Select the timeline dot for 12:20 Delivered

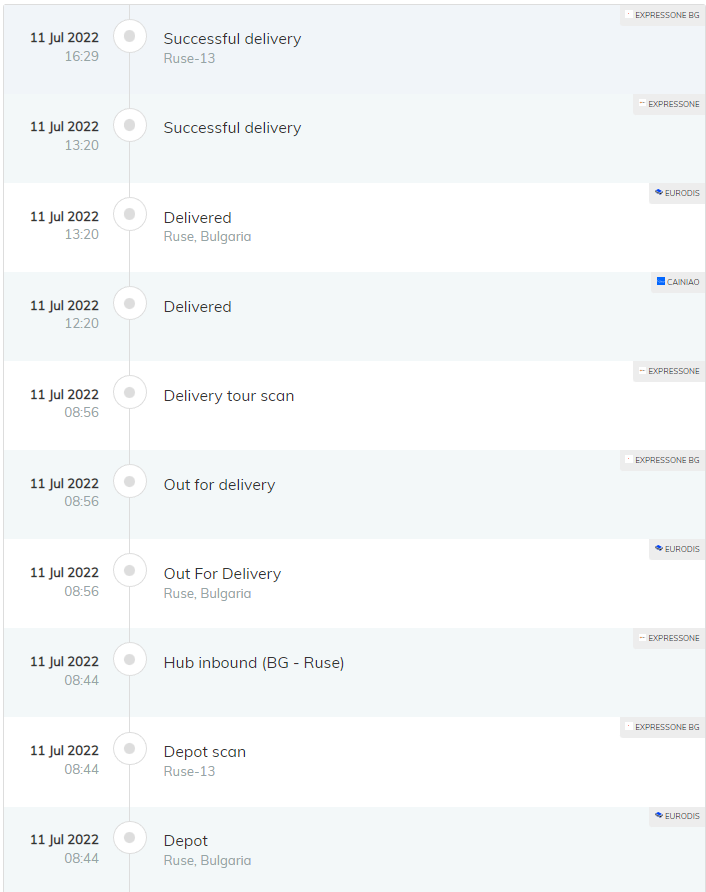(x=130, y=303)
